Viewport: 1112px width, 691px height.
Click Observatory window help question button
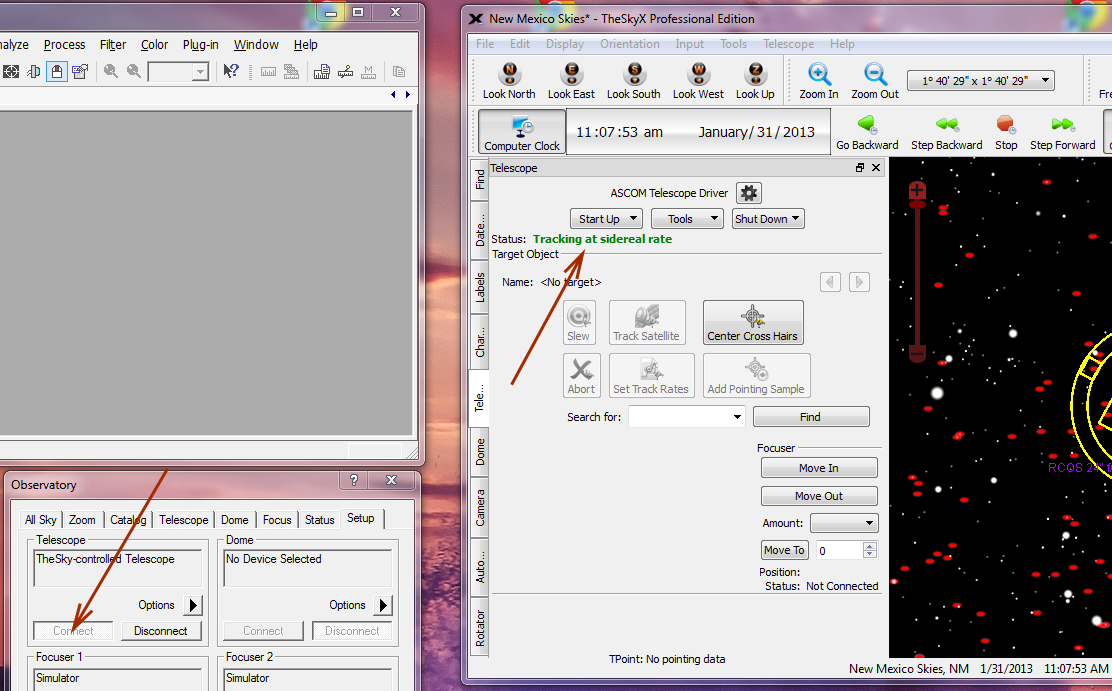coord(354,480)
